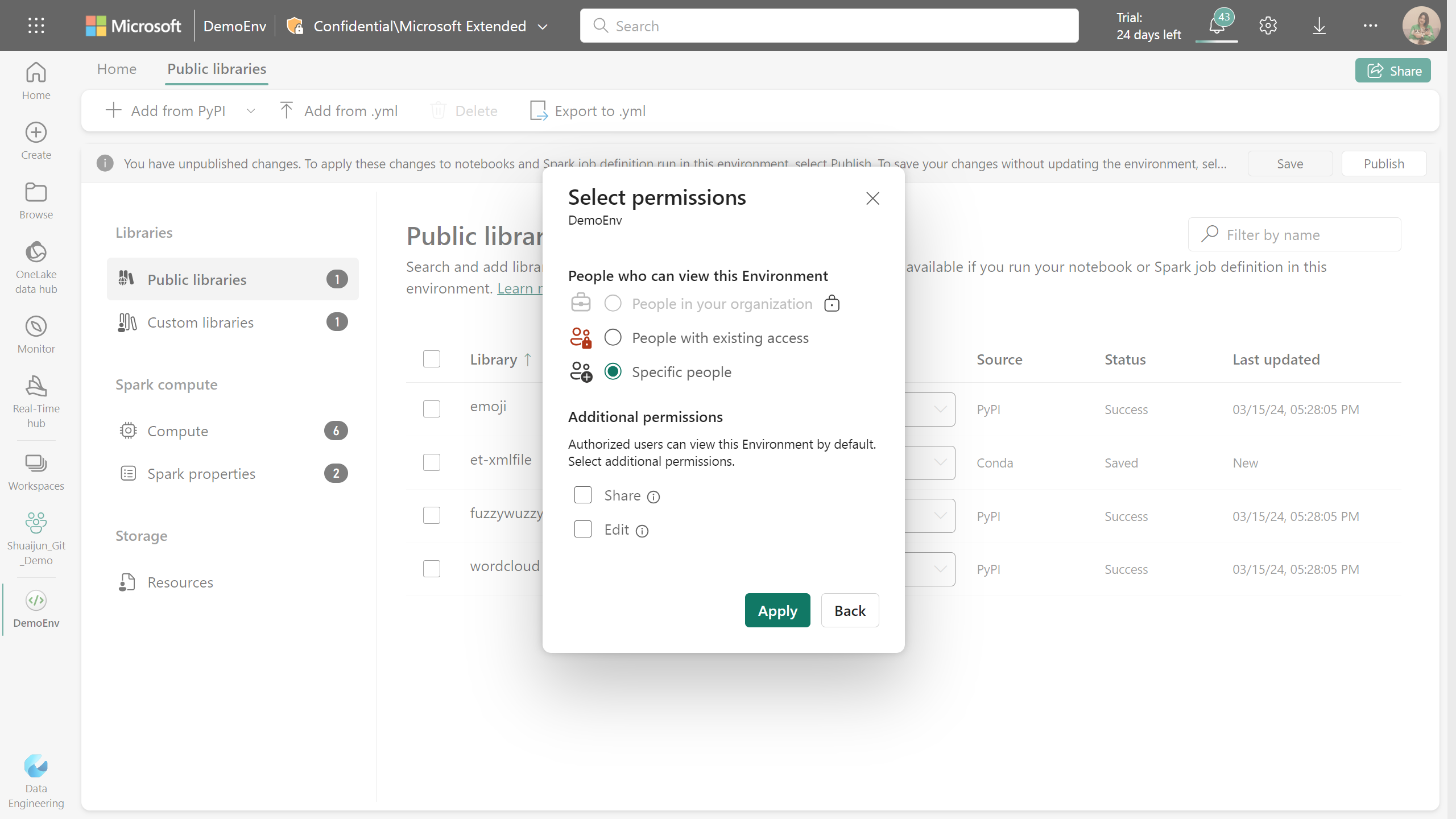
Task: Enable the Share additional permission checkbox
Action: click(582, 494)
